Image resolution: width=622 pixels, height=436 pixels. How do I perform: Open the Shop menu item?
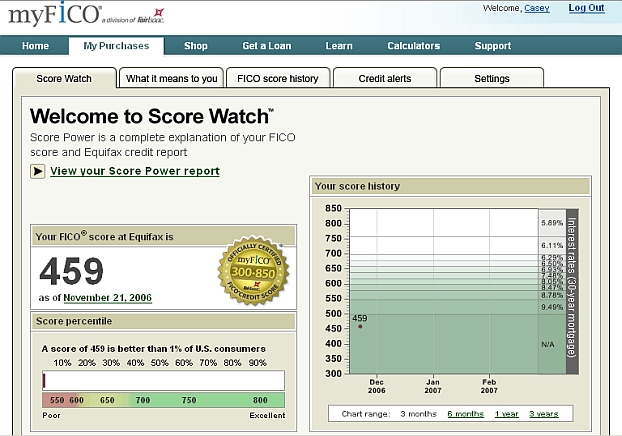pos(196,46)
